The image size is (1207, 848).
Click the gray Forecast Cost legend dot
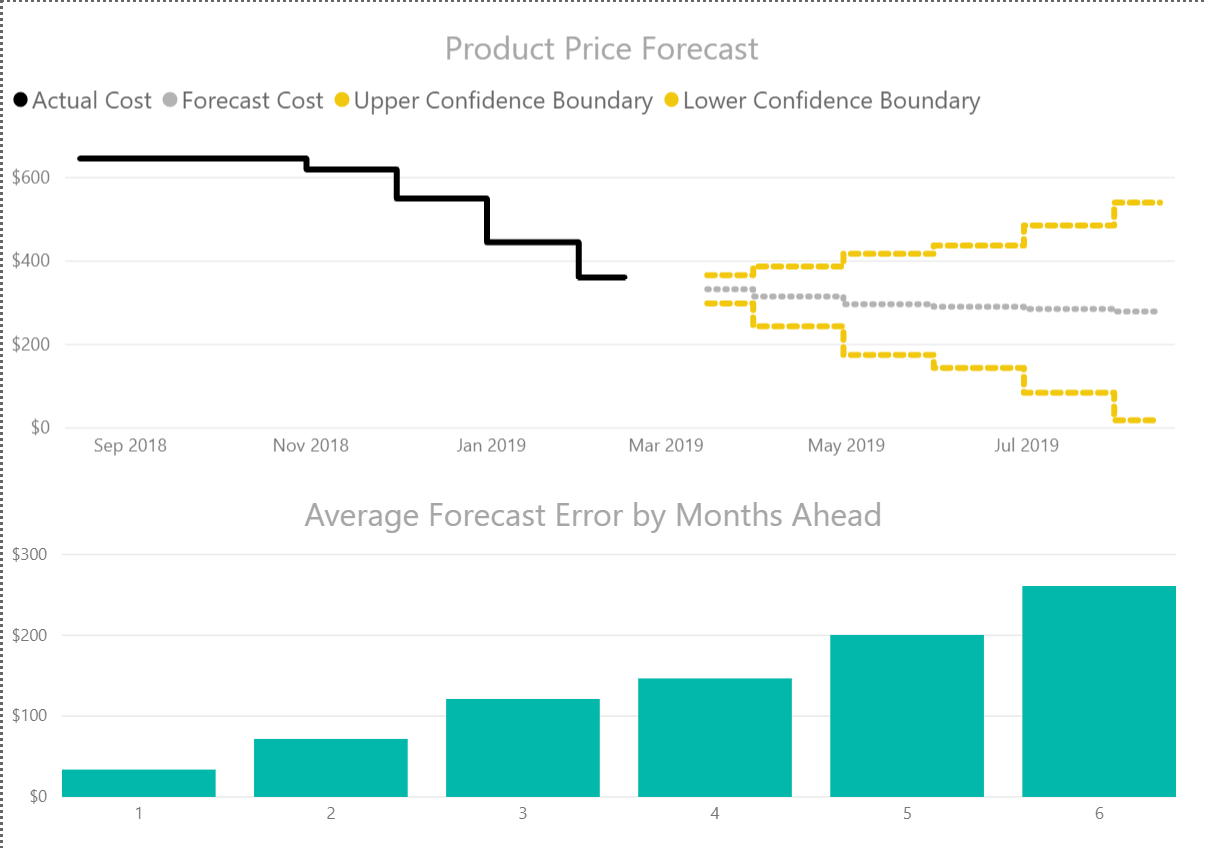(x=170, y=100)
